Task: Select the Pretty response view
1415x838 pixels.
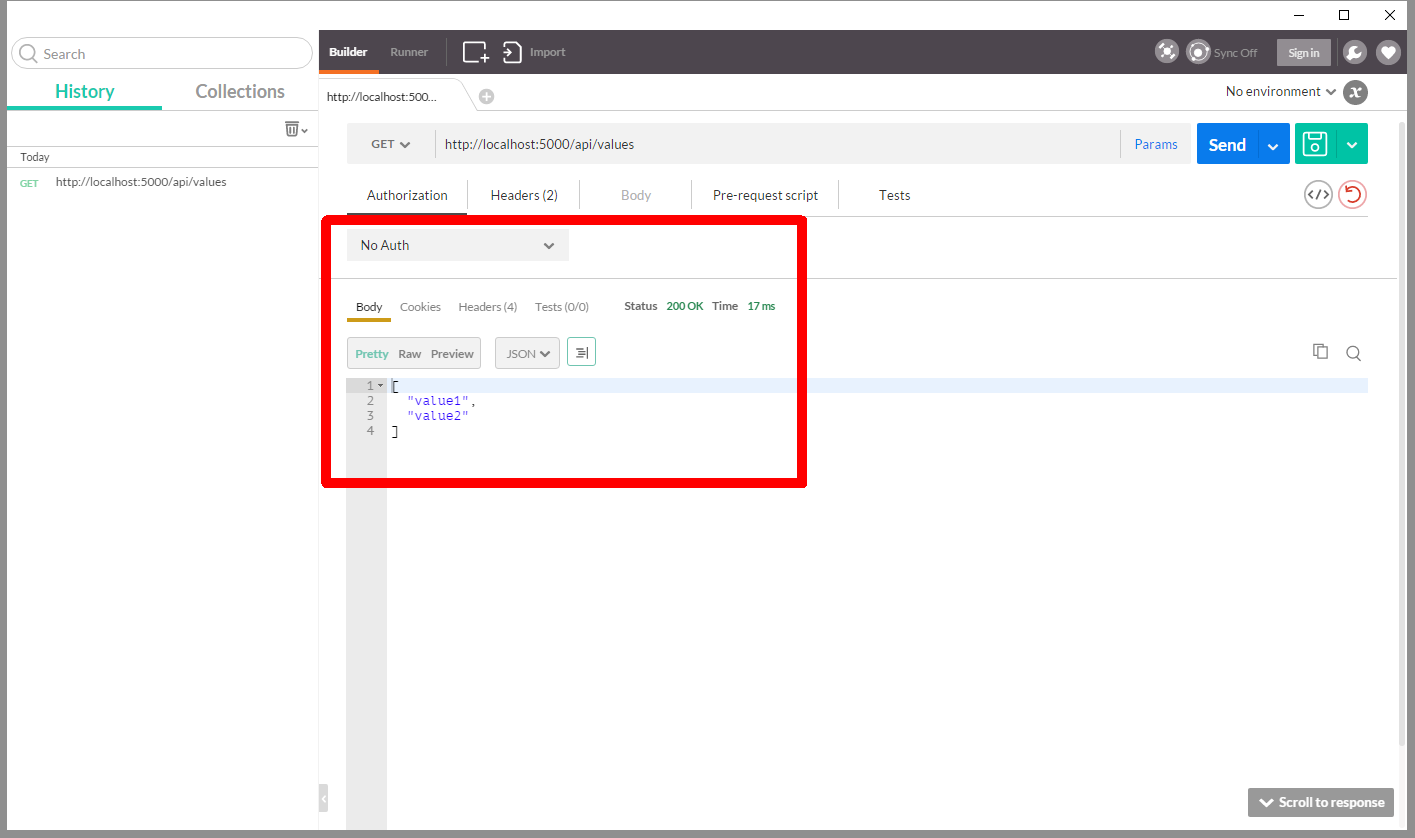Action: click(372, 354)
